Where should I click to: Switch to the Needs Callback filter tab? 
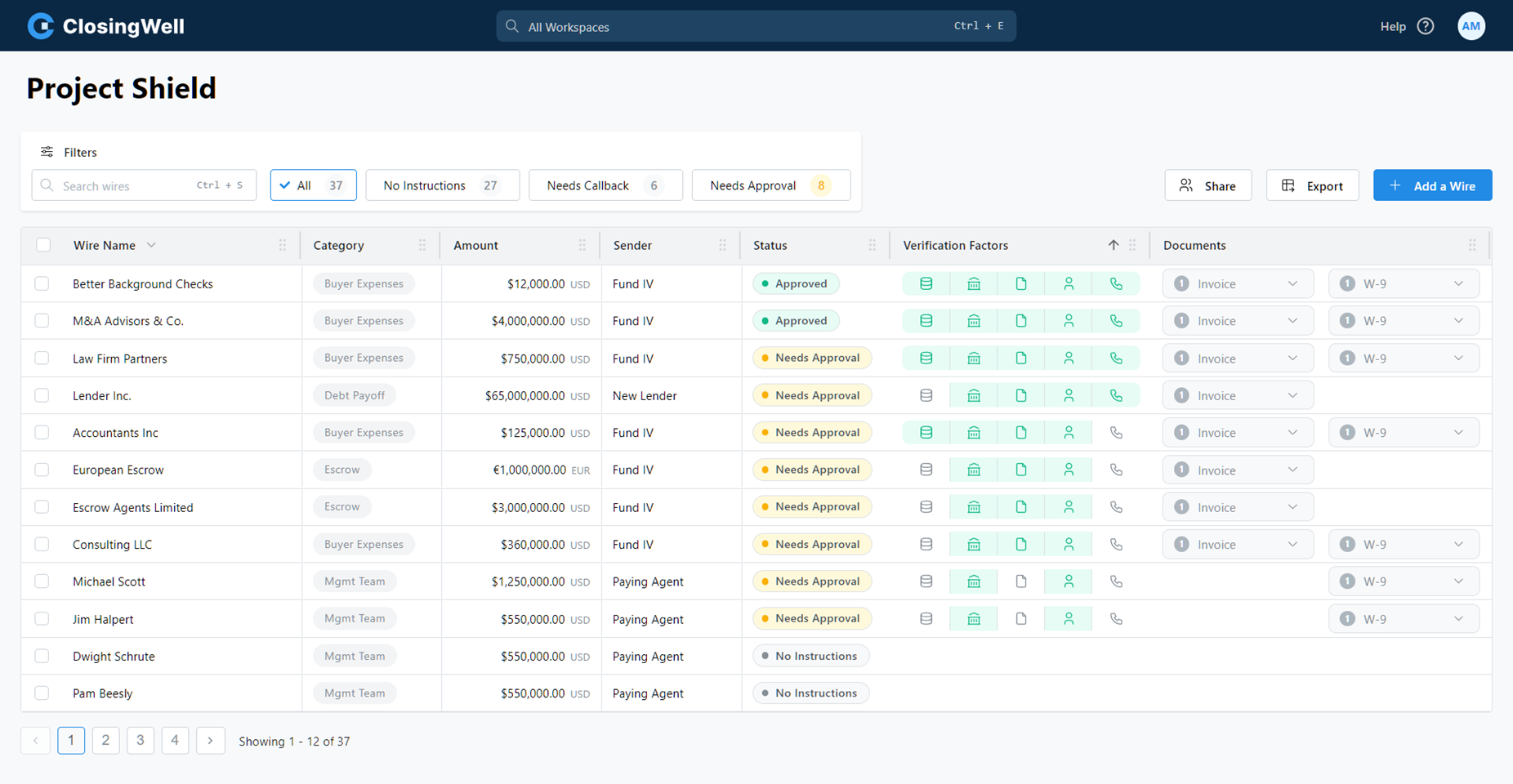(605, 185)
